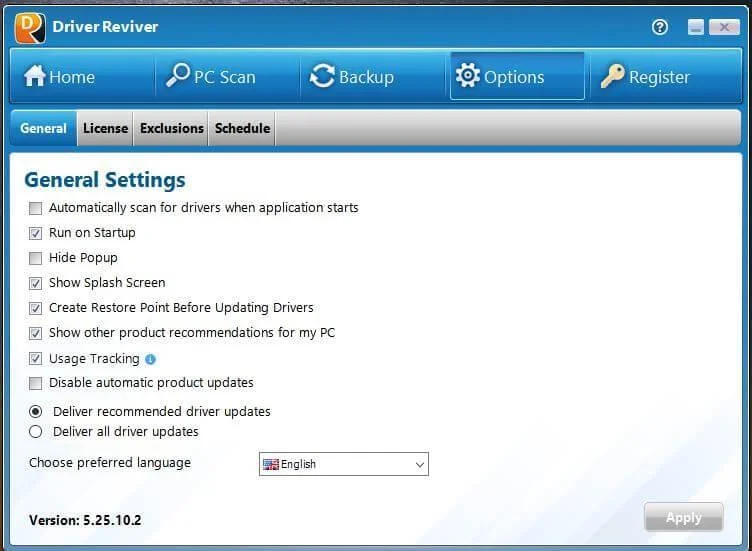The height and width of the screenshot is (551, 752).
Task: Click the Driver Reviver title text
Action: click(105, 27)
